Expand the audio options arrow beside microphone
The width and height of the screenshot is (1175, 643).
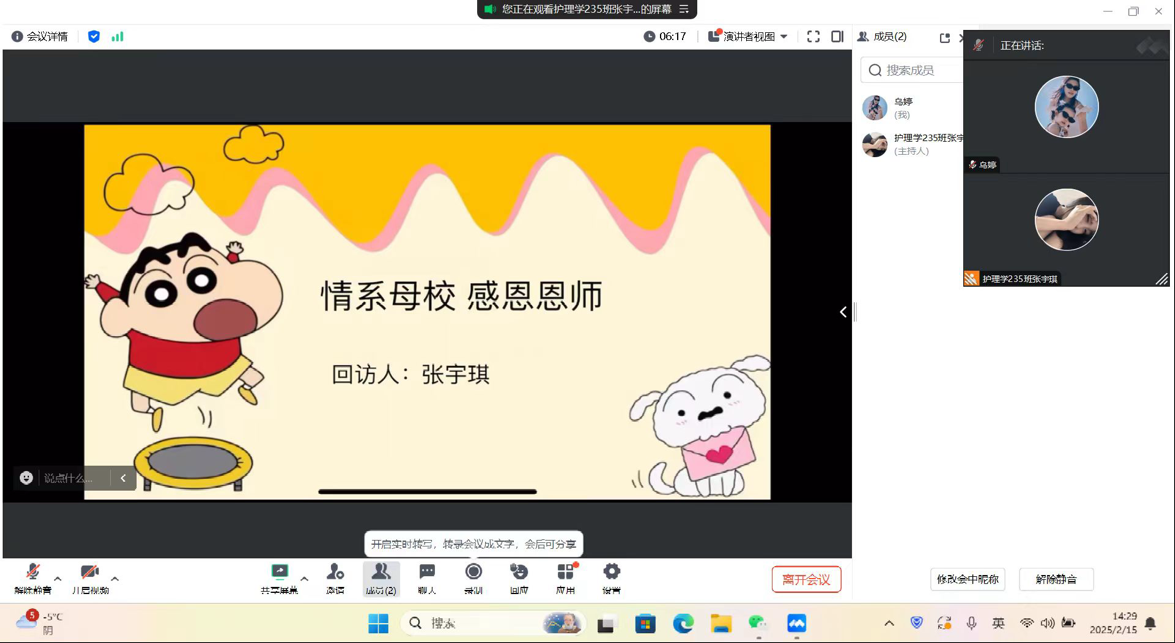[58, 578]
